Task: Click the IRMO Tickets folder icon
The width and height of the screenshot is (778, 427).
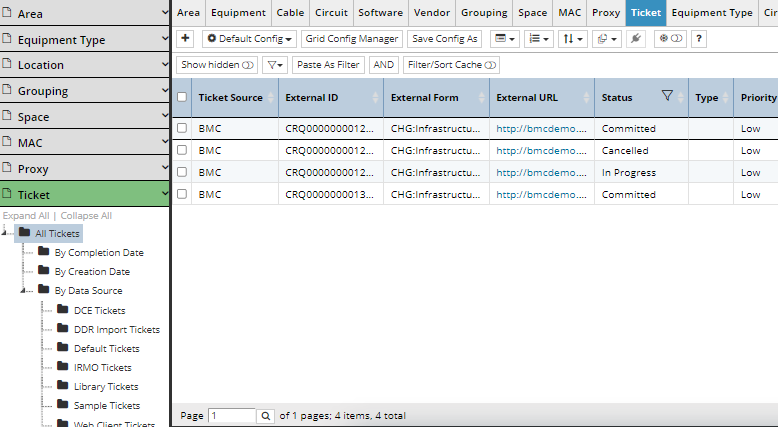Action: (63, 366)
